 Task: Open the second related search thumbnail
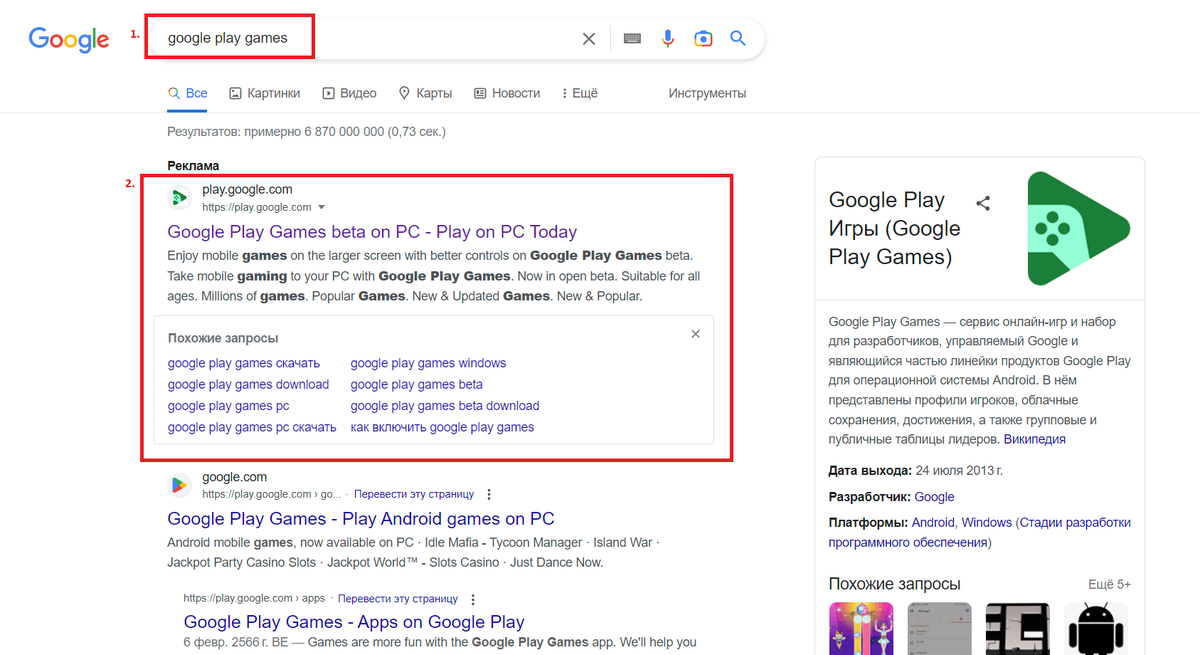point(939,628)
